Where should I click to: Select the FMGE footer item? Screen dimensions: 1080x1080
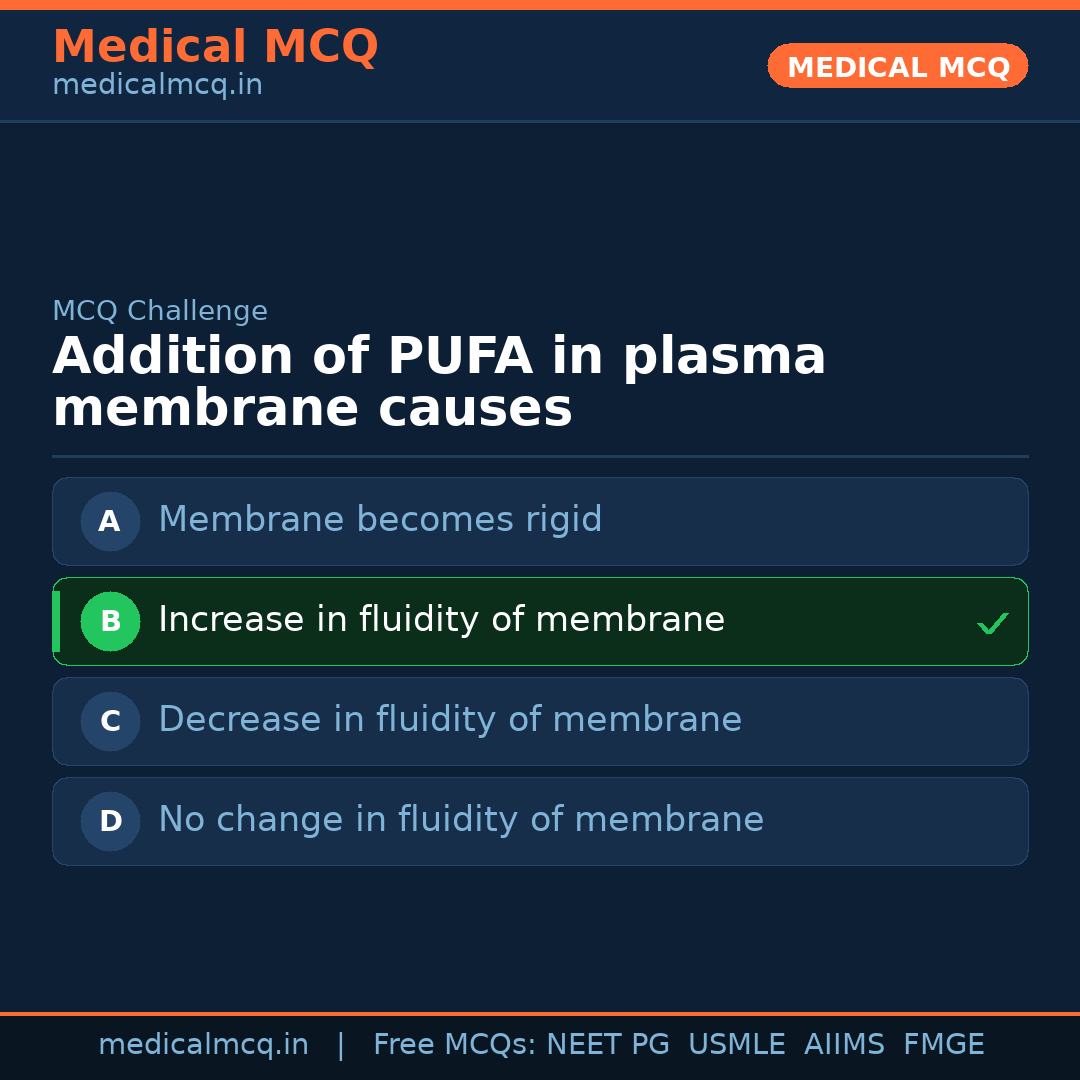943,1045
